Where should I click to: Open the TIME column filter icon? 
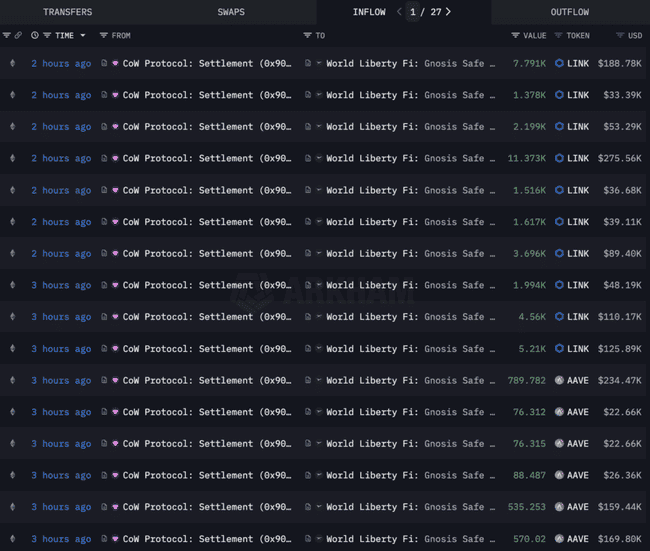[x=47, y=35]
